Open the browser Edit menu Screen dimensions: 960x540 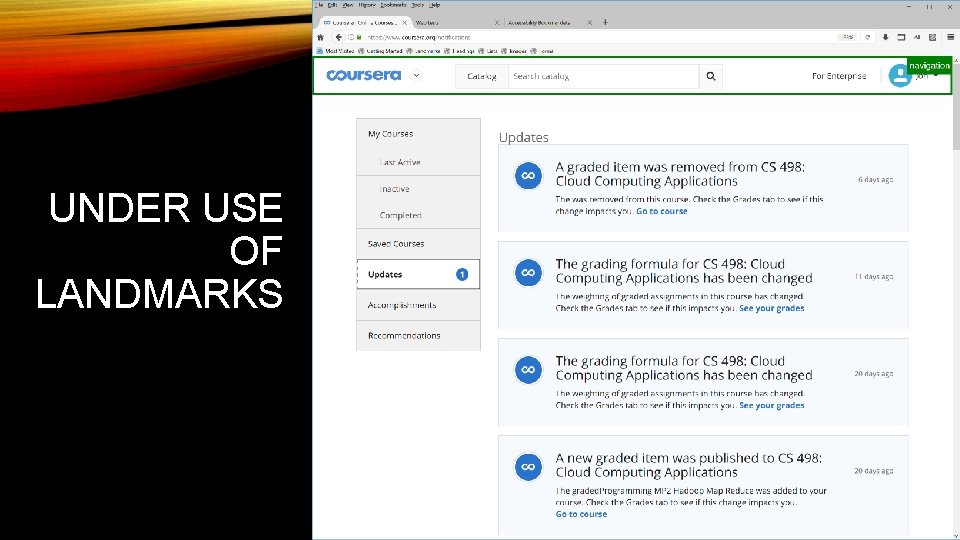pos(332,5)
